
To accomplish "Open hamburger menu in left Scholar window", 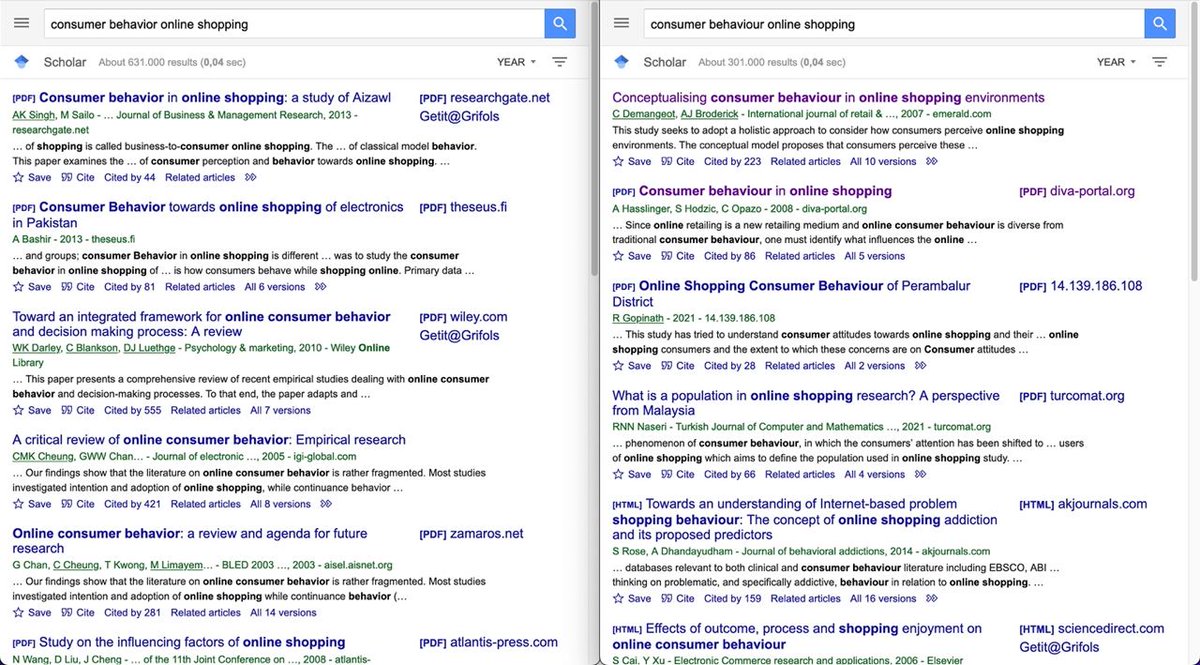I will (21, 23).
